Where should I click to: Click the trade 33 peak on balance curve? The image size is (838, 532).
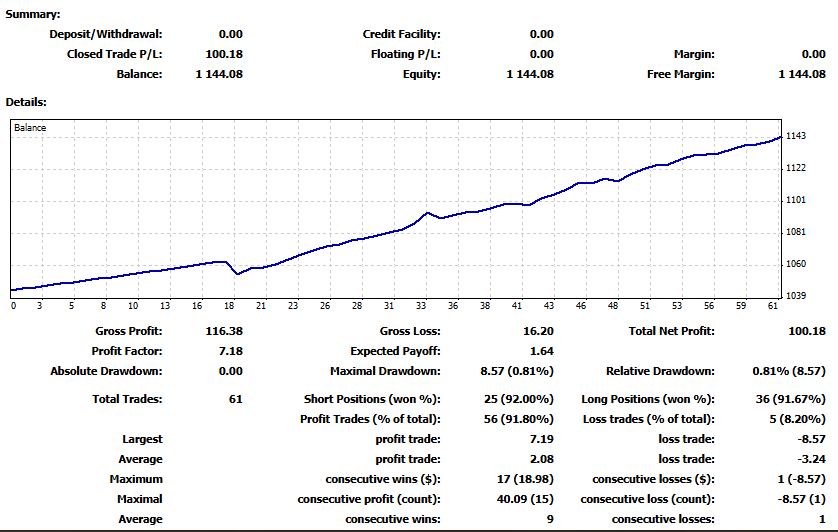[x=426, y=213]
